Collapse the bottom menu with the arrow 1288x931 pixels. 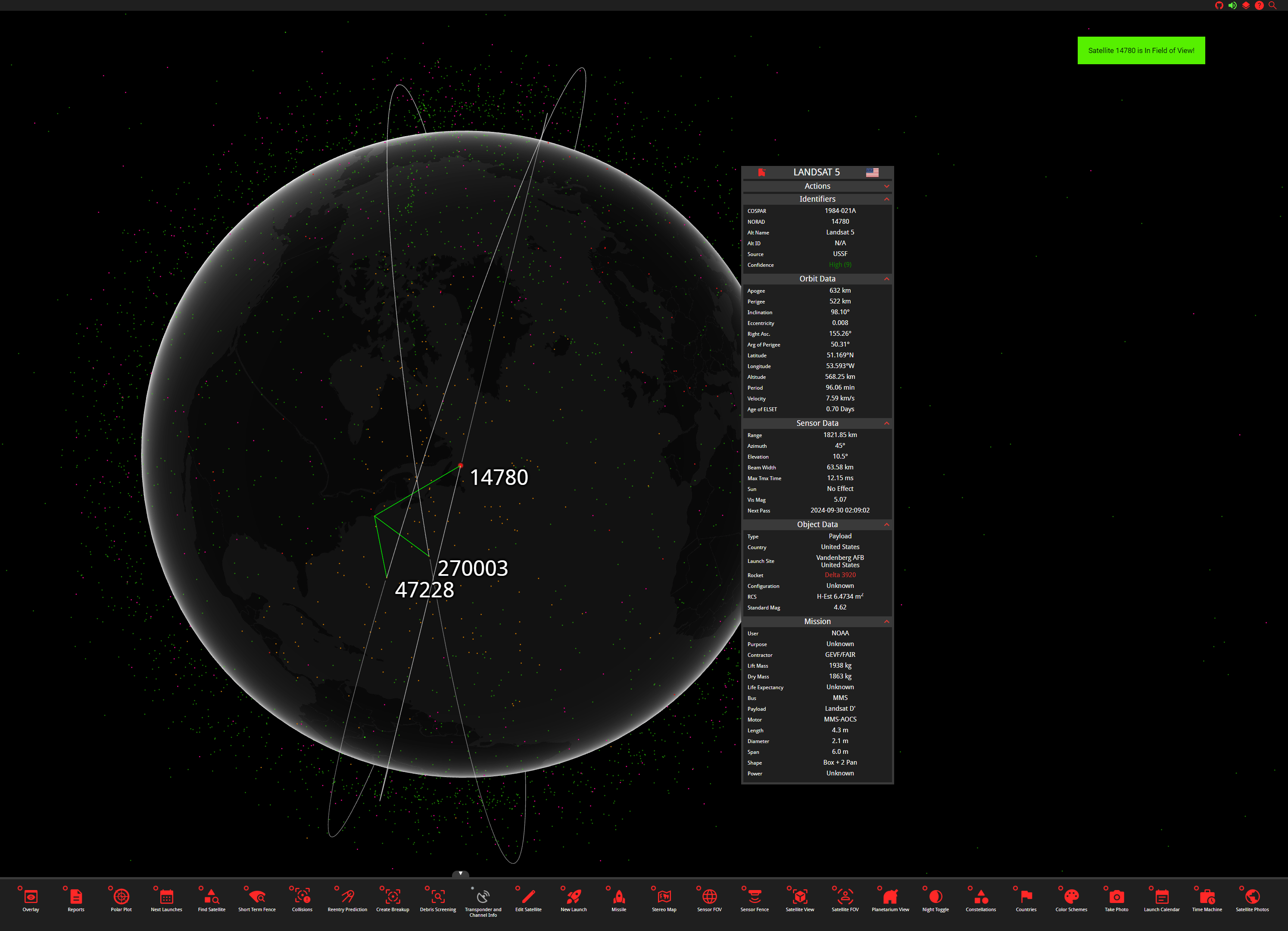[x=461, y=874]
